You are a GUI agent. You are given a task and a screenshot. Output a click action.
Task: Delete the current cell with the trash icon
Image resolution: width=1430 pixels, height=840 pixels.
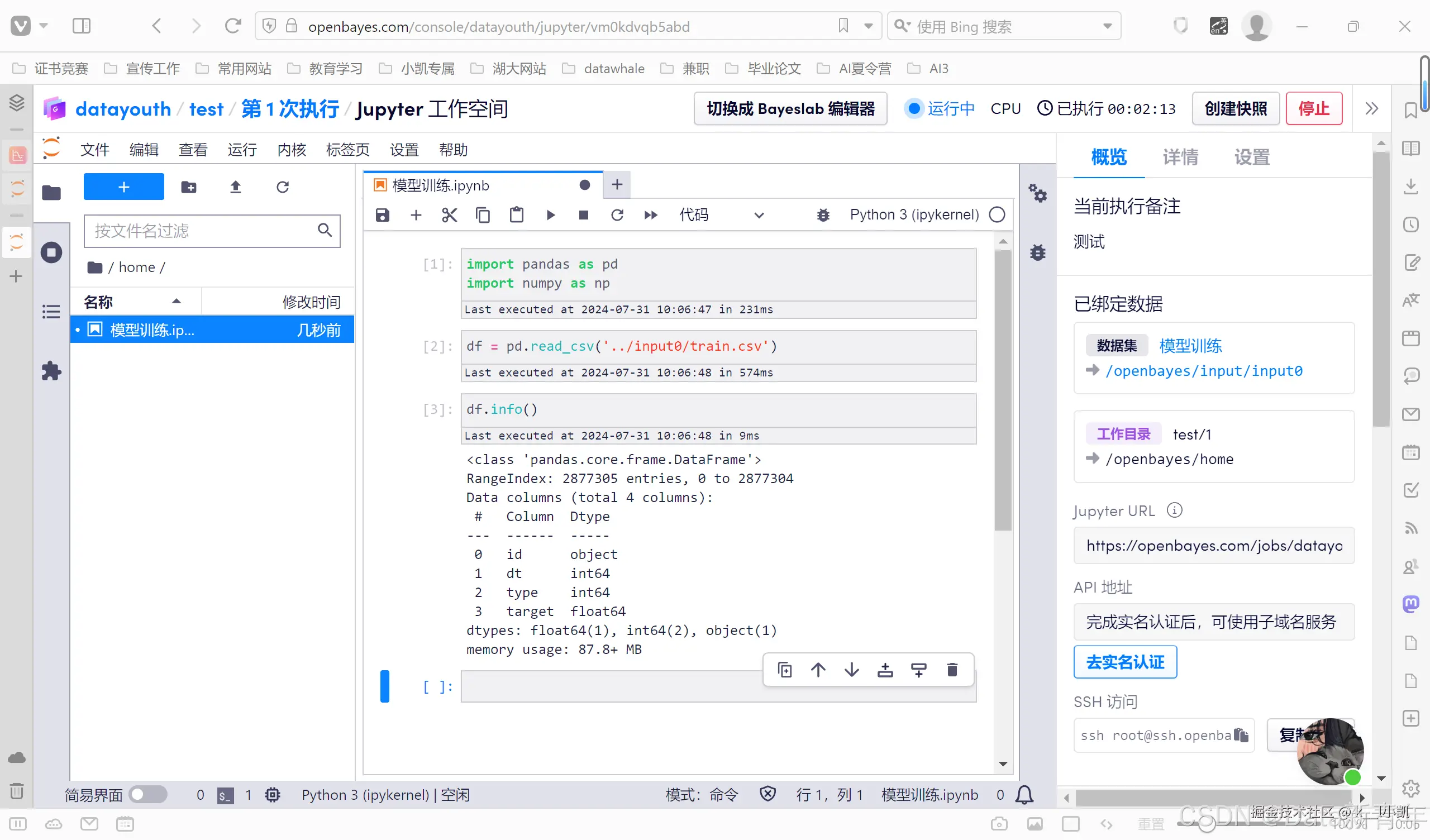point(952,670)
